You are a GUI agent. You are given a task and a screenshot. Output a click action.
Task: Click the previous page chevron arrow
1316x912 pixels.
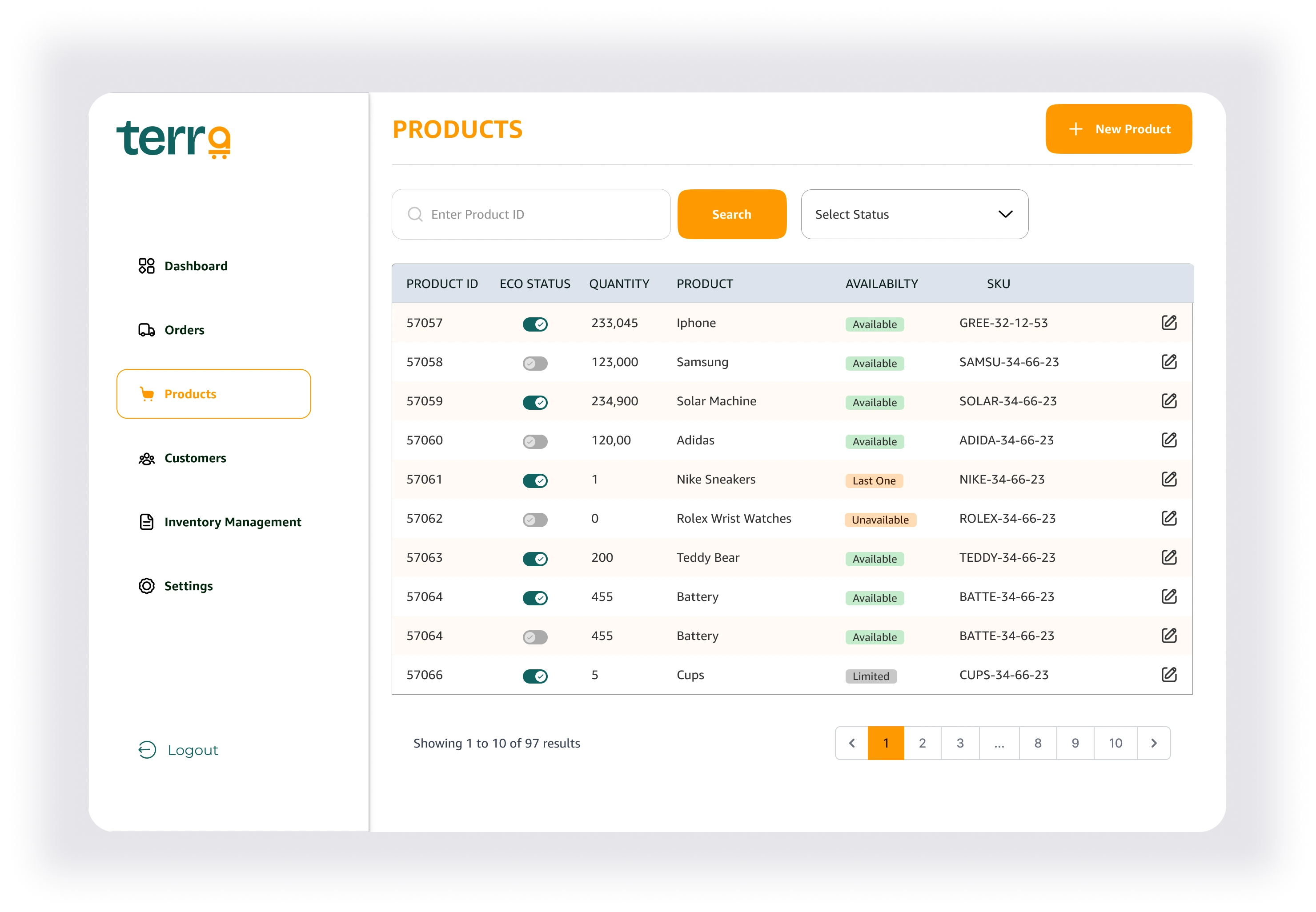point(851,743)
